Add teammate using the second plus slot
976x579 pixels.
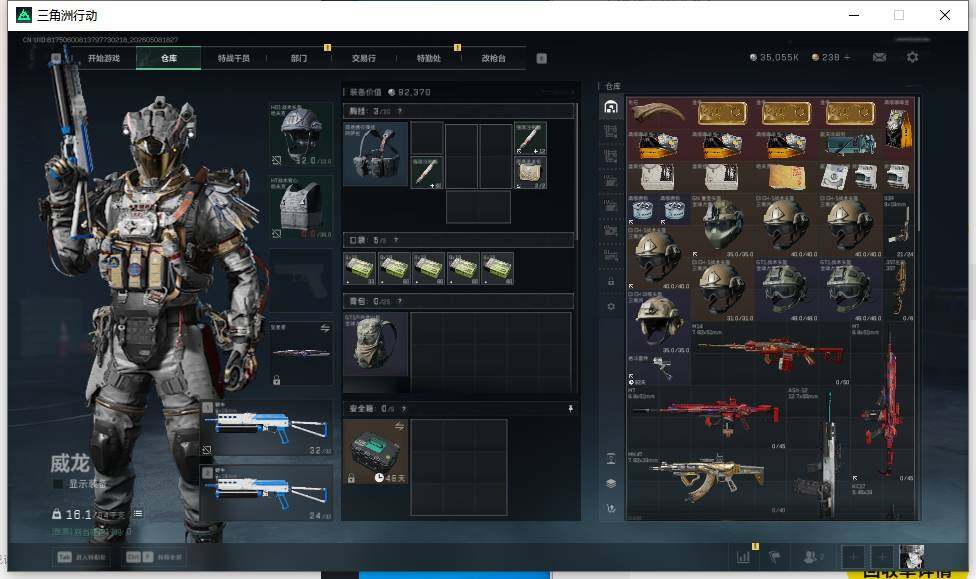pos(882,557)
